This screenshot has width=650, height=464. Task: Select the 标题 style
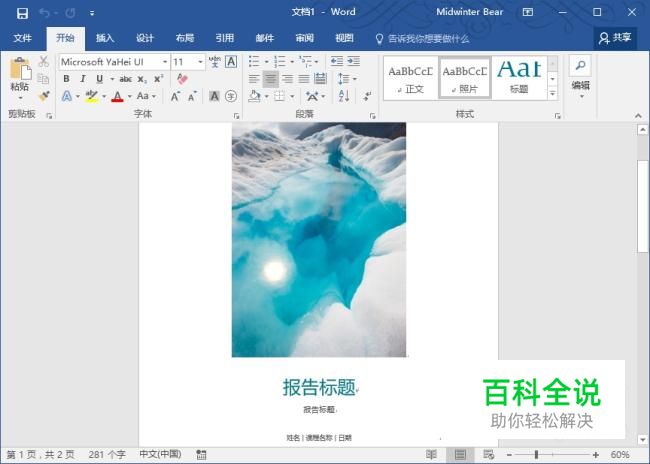point(519,78)
